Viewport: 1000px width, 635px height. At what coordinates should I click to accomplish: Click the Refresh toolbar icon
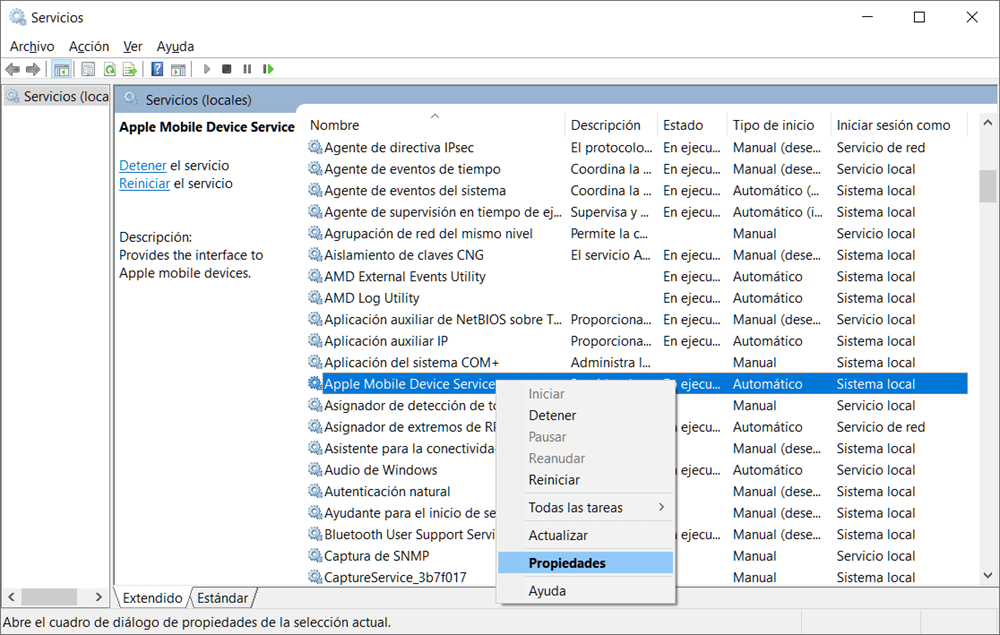coord(110,69)
